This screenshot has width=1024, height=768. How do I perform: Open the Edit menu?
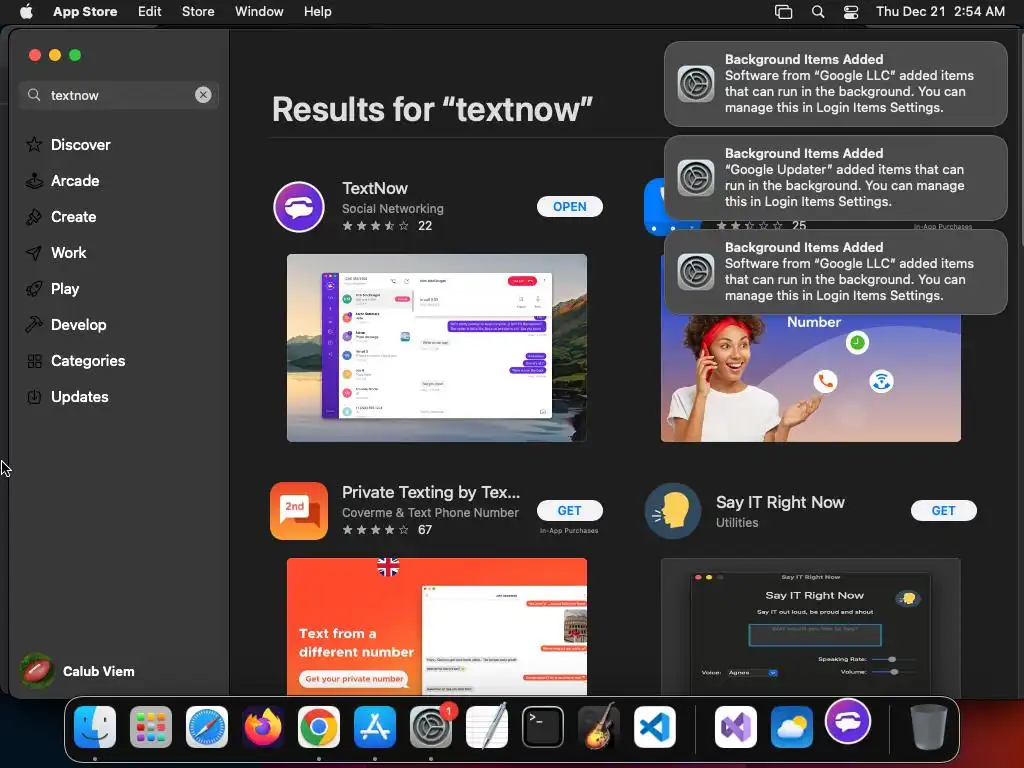tap(150, 11)
